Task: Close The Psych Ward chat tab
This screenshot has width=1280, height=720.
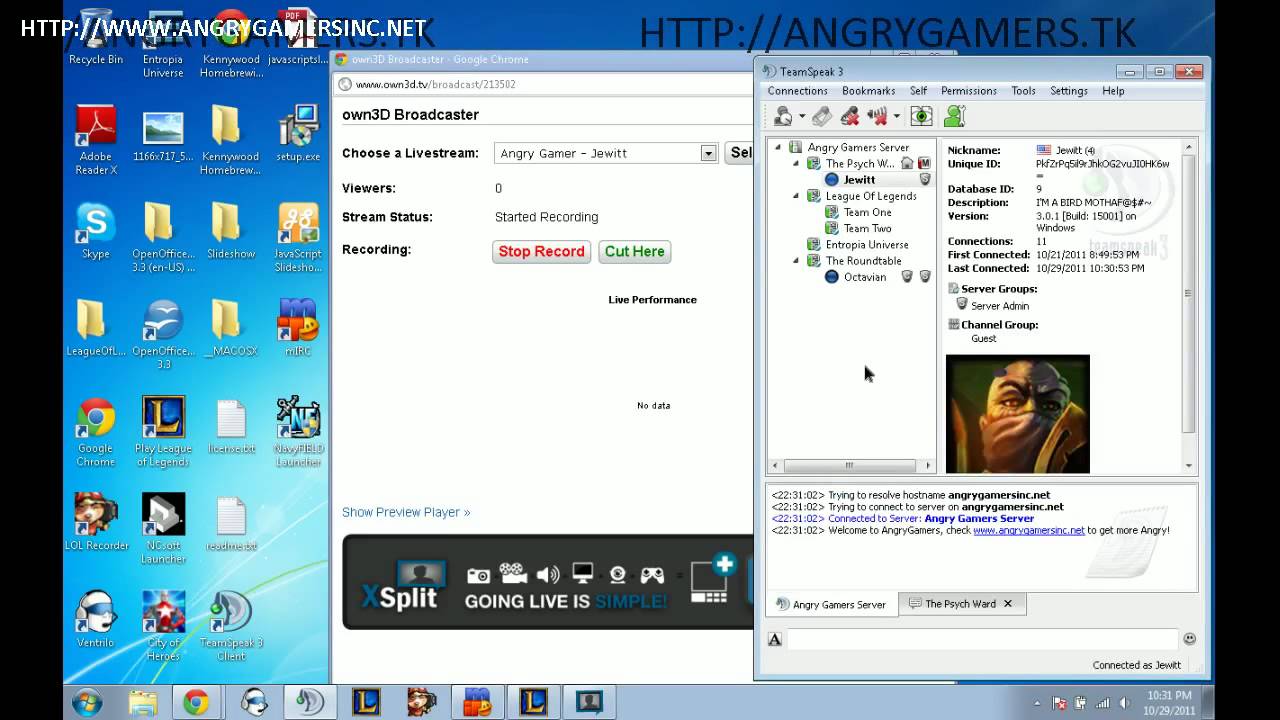Action: [1008, 604]
